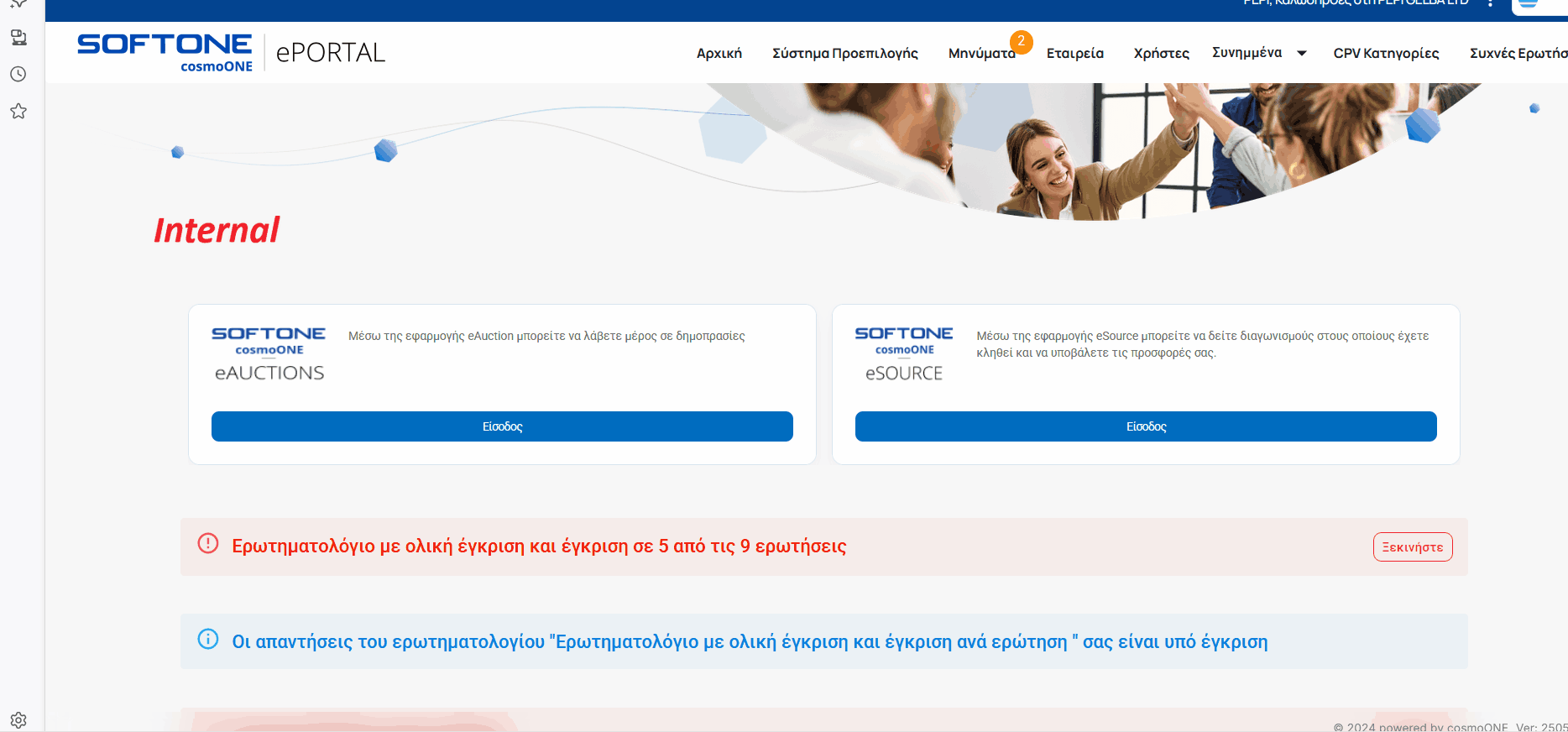Click the SOFTONE eAUCTIONS card logo
The height and width of the screenshot is (732, 1568).
click(269, 354)
